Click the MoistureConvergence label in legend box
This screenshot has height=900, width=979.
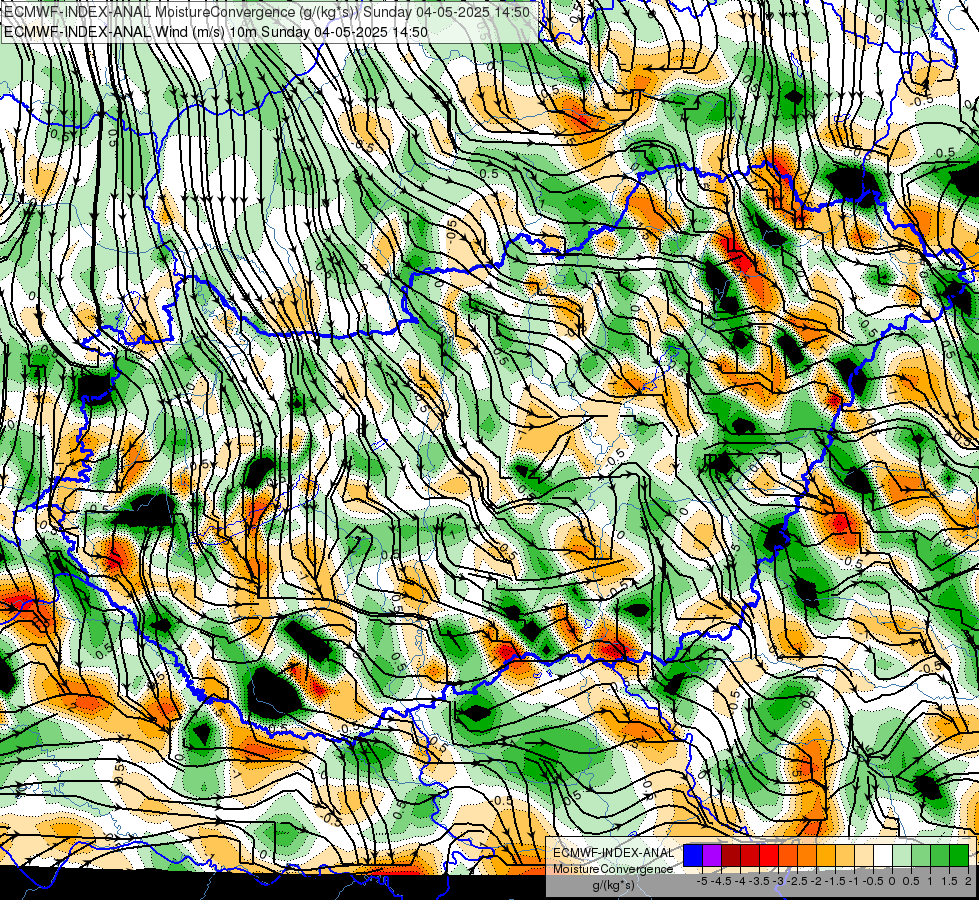[x=613, y=869]
